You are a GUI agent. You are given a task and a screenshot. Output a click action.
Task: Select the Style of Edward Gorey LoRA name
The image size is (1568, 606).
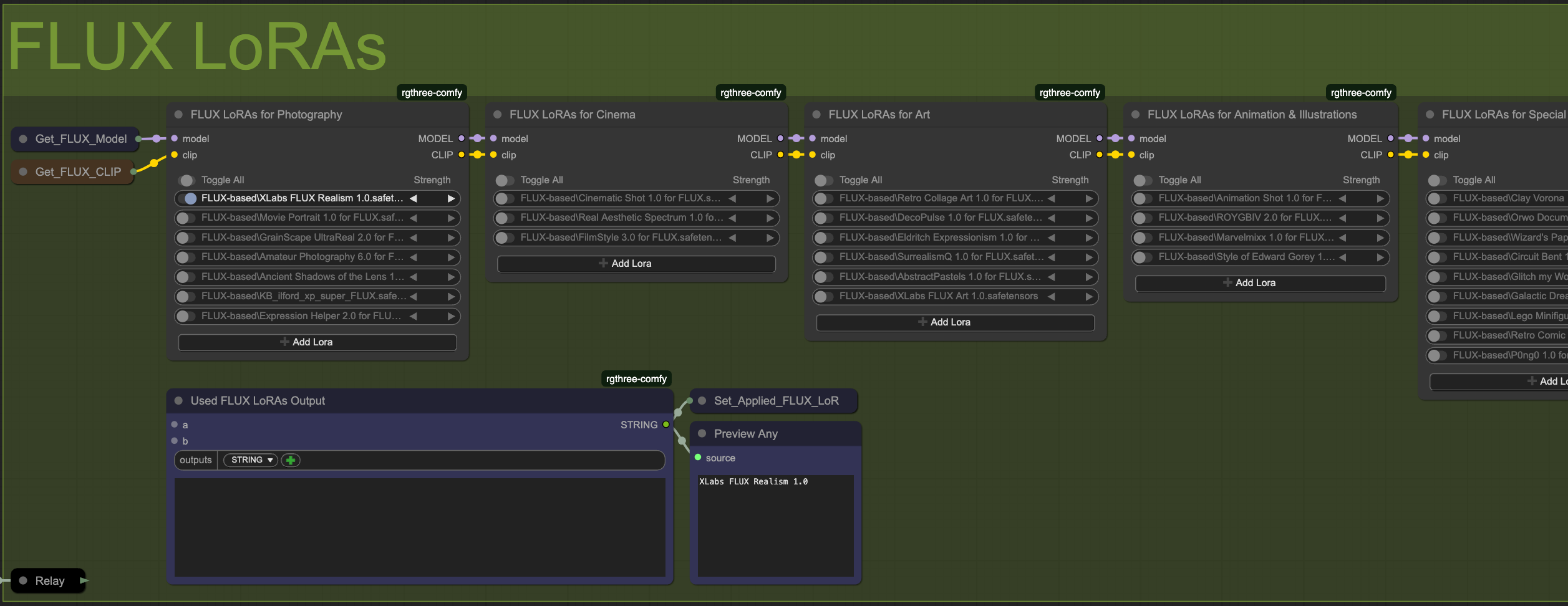coord(1246,257)
